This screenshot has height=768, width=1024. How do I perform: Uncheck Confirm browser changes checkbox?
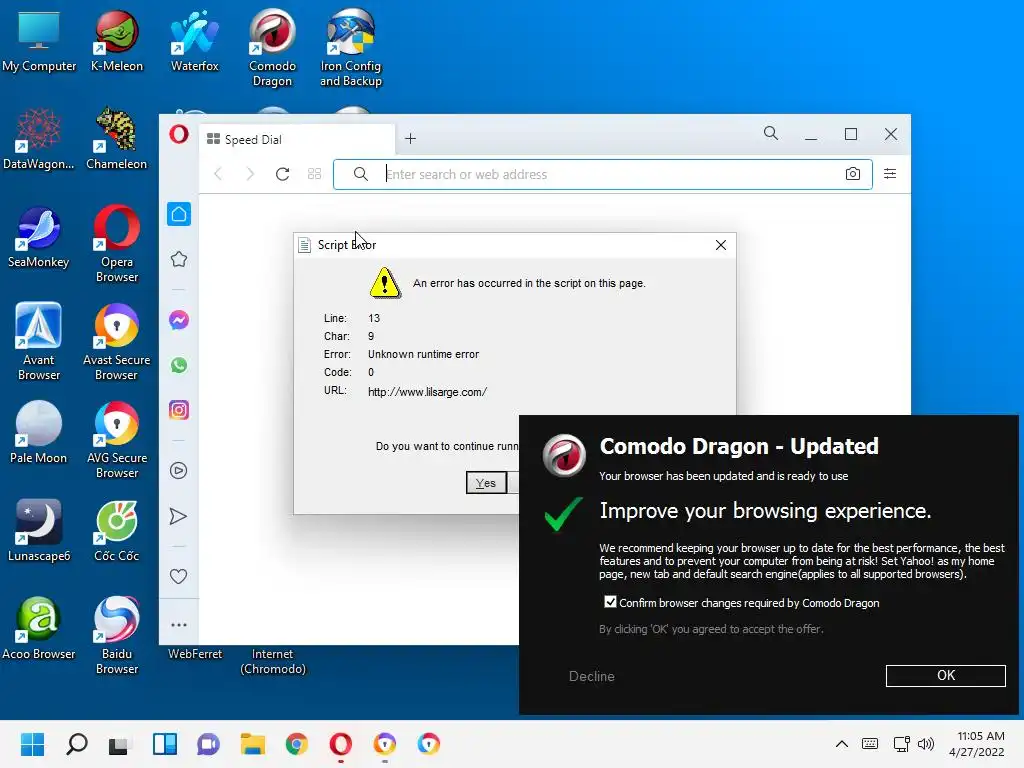click(x=611, y=602)
